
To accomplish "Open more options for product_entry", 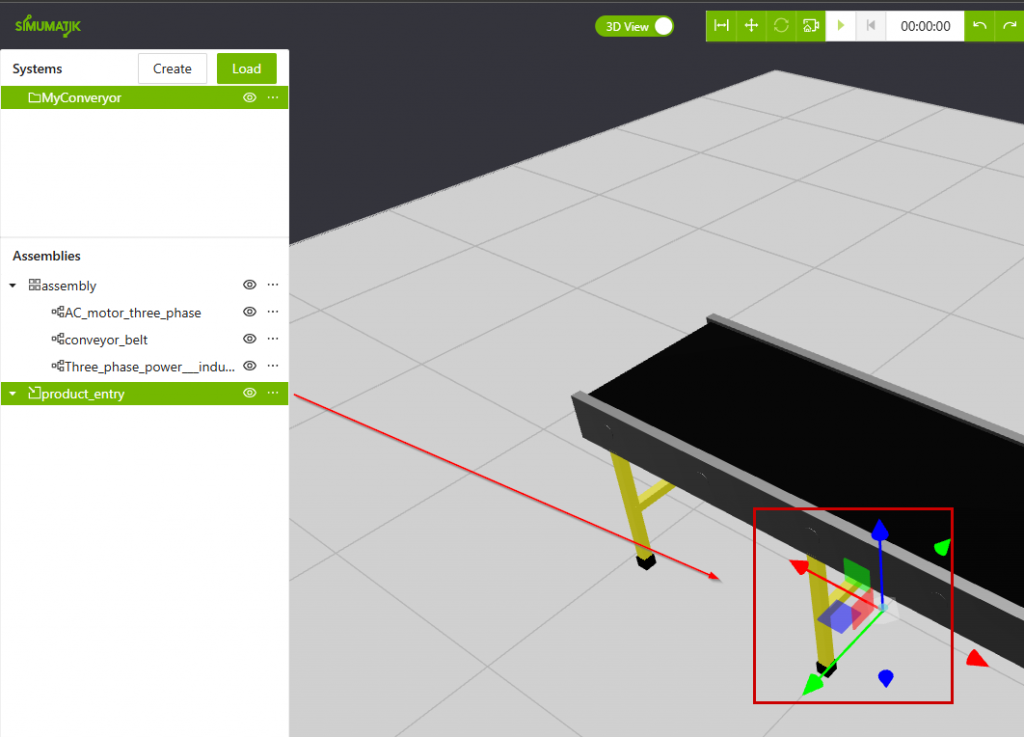I will pyautogui.click(x=273, y=393).
